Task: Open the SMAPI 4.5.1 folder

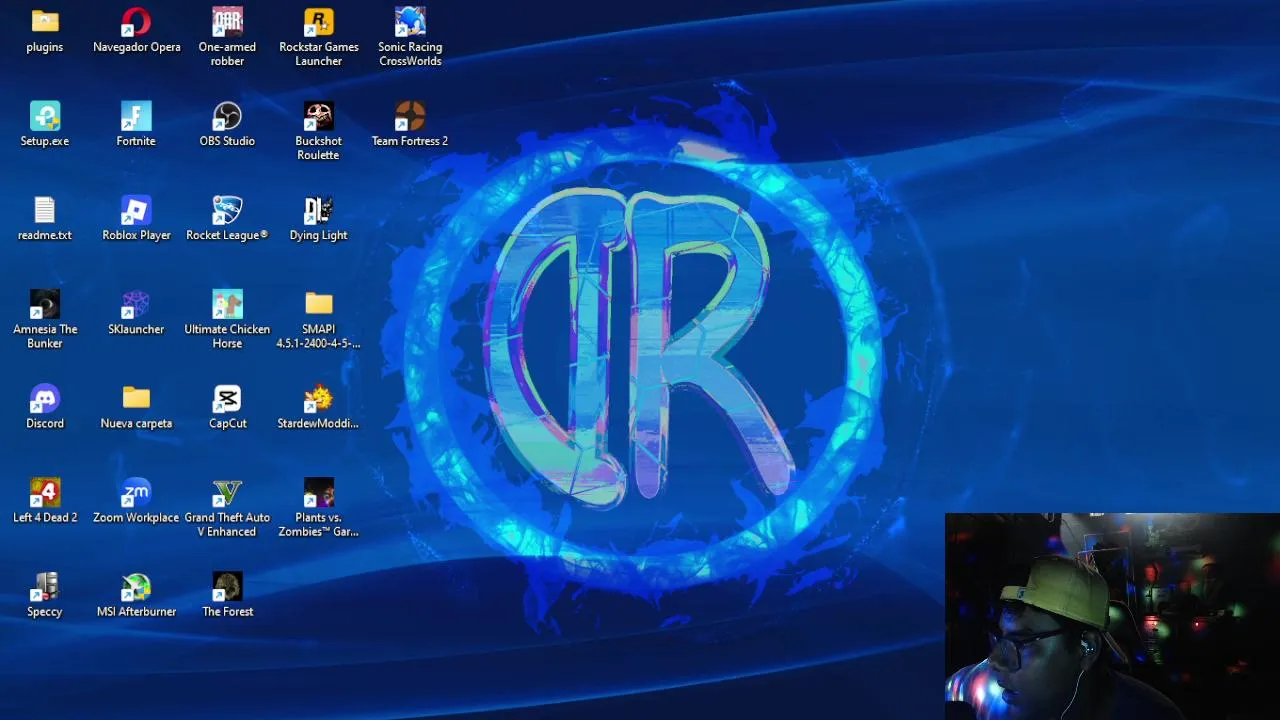Action: (318, 304)
